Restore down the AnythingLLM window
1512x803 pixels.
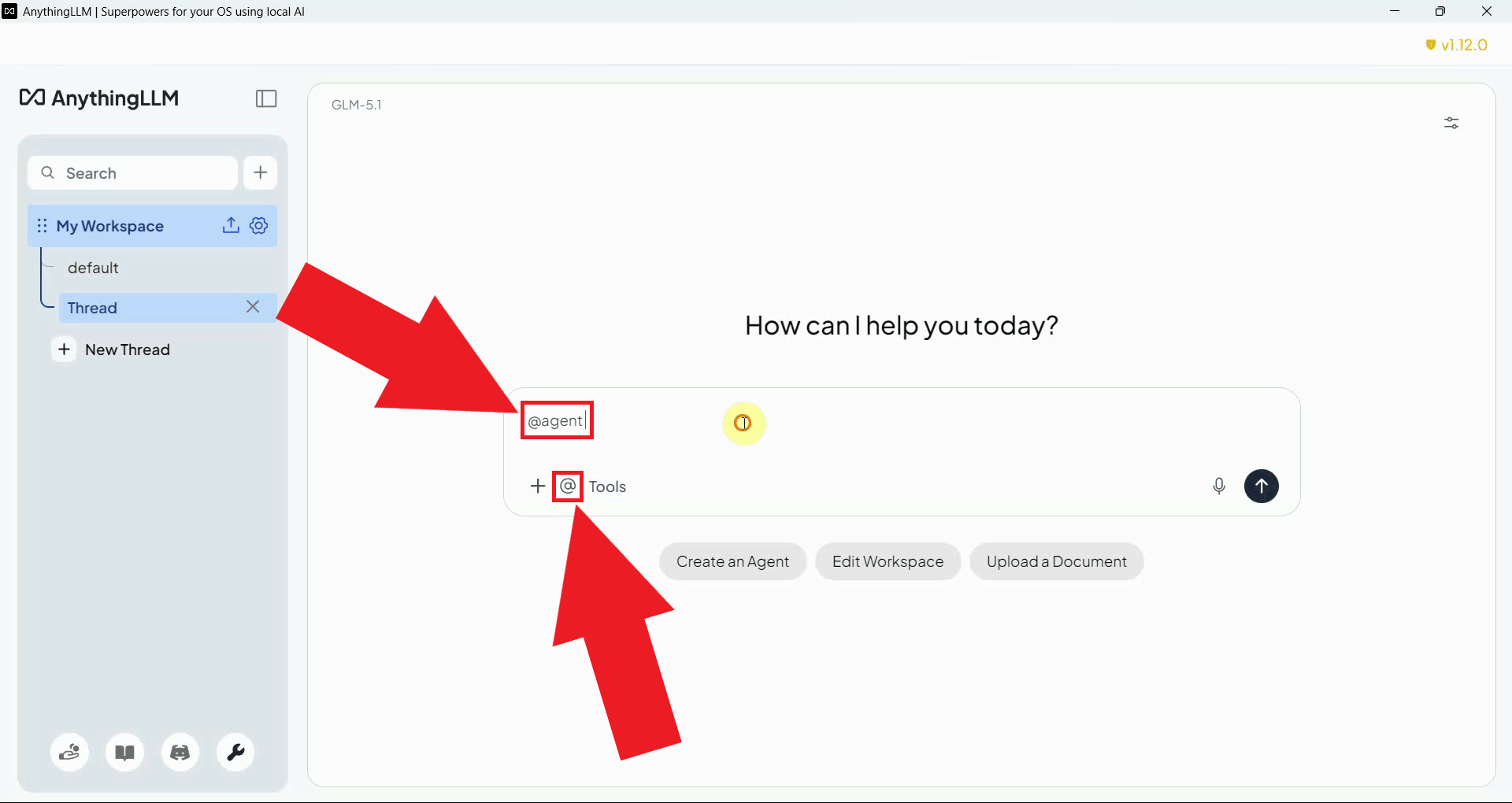click(1440, 11)
